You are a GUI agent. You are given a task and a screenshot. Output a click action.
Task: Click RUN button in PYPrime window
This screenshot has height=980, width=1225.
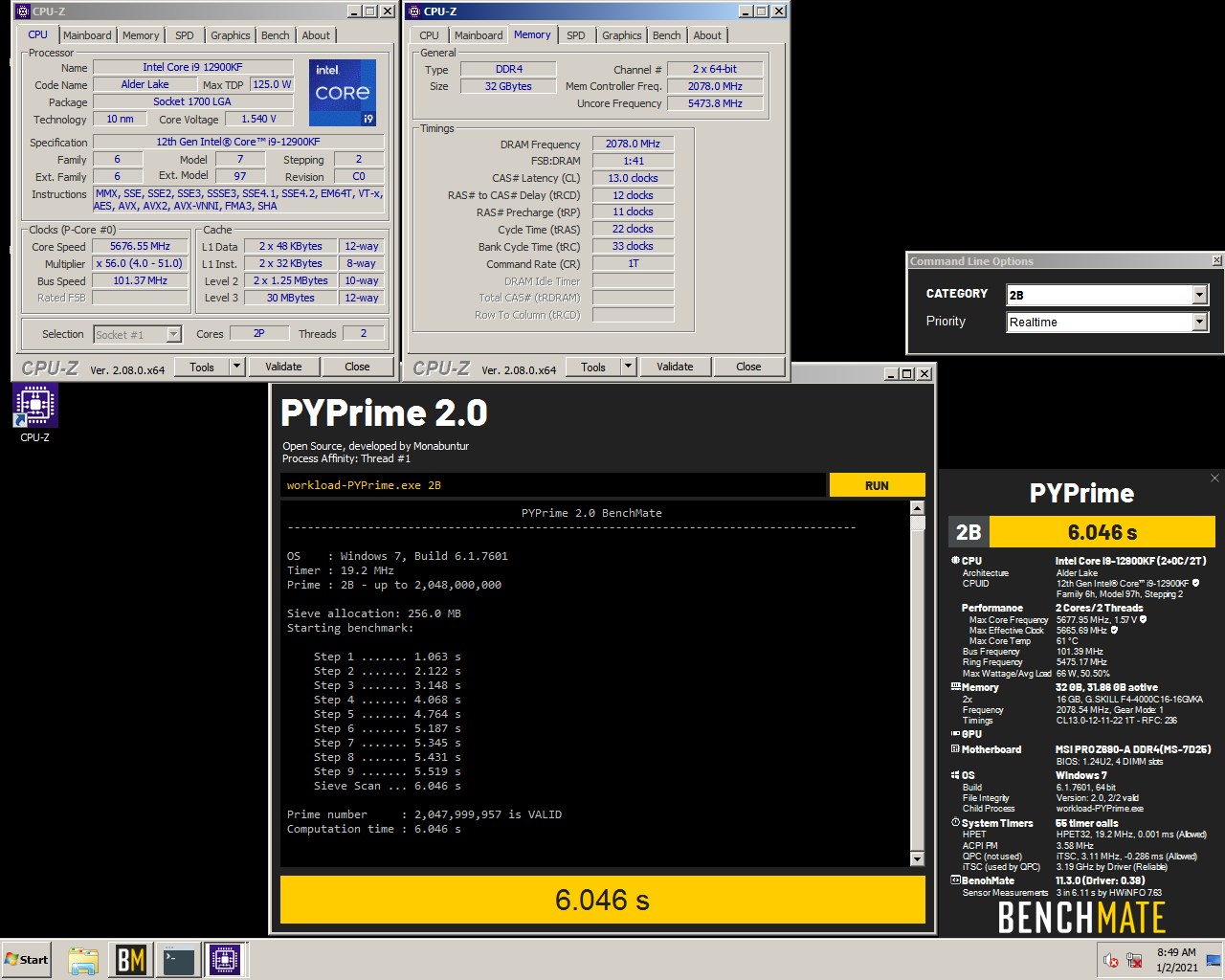click(x=877, y=485)
